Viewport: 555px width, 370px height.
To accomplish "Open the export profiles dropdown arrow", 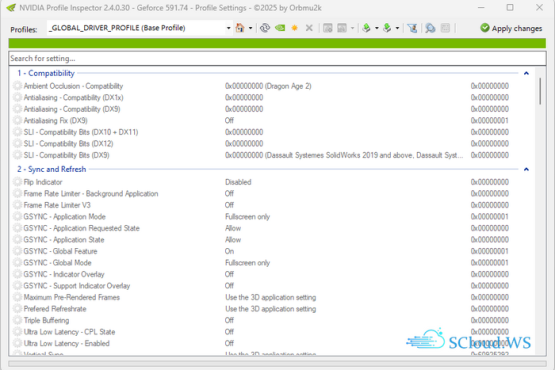I will pyautogui.click(x=377, y=28).
